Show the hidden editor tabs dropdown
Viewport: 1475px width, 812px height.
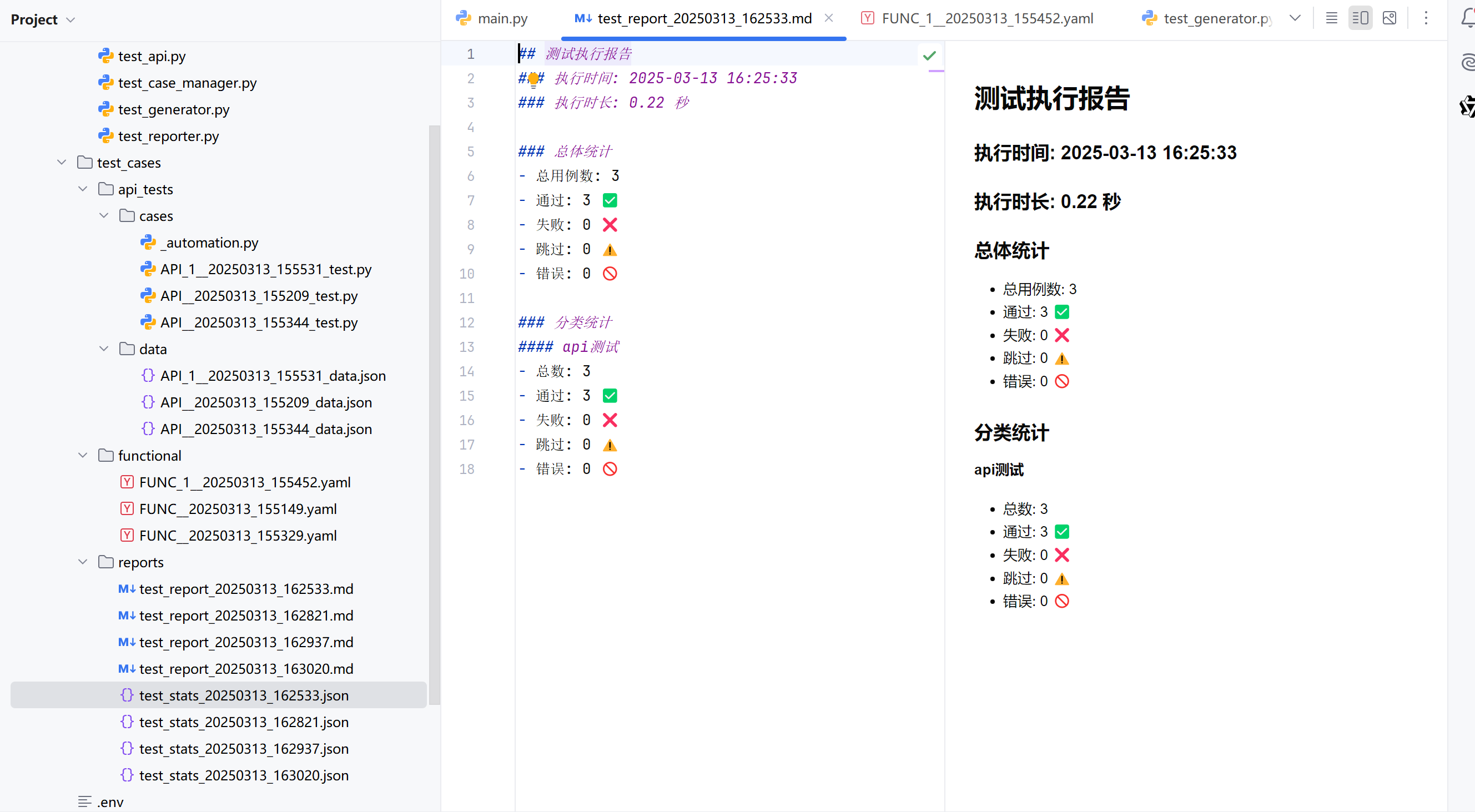(1295, 18)
